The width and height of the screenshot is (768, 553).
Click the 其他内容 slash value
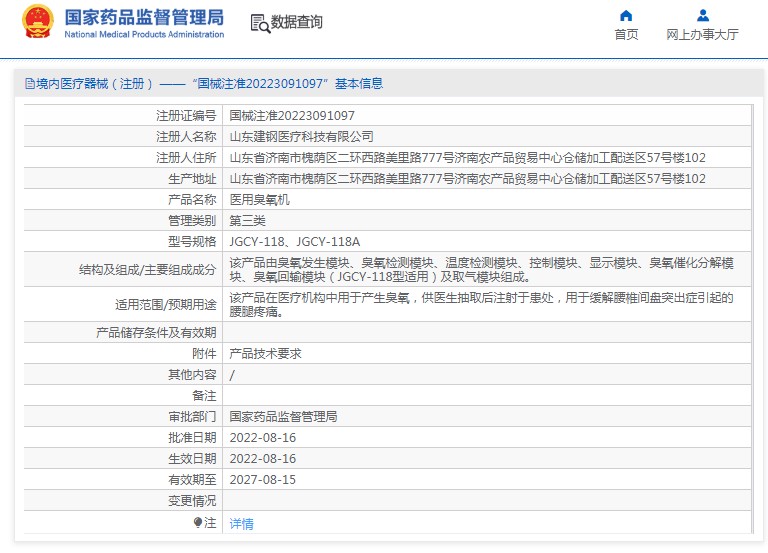(x=232, y=375)
